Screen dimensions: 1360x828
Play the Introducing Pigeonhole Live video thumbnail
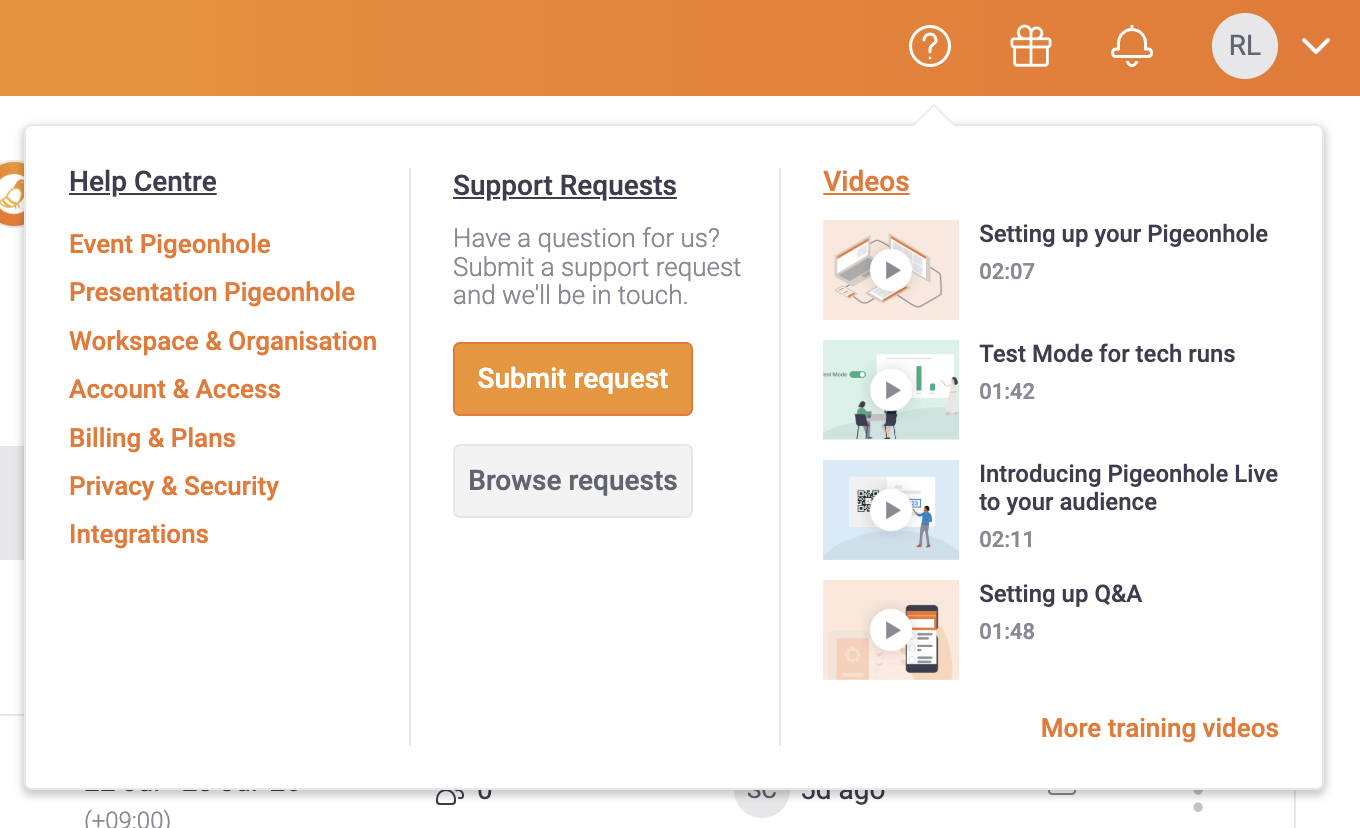click(891, 510)
